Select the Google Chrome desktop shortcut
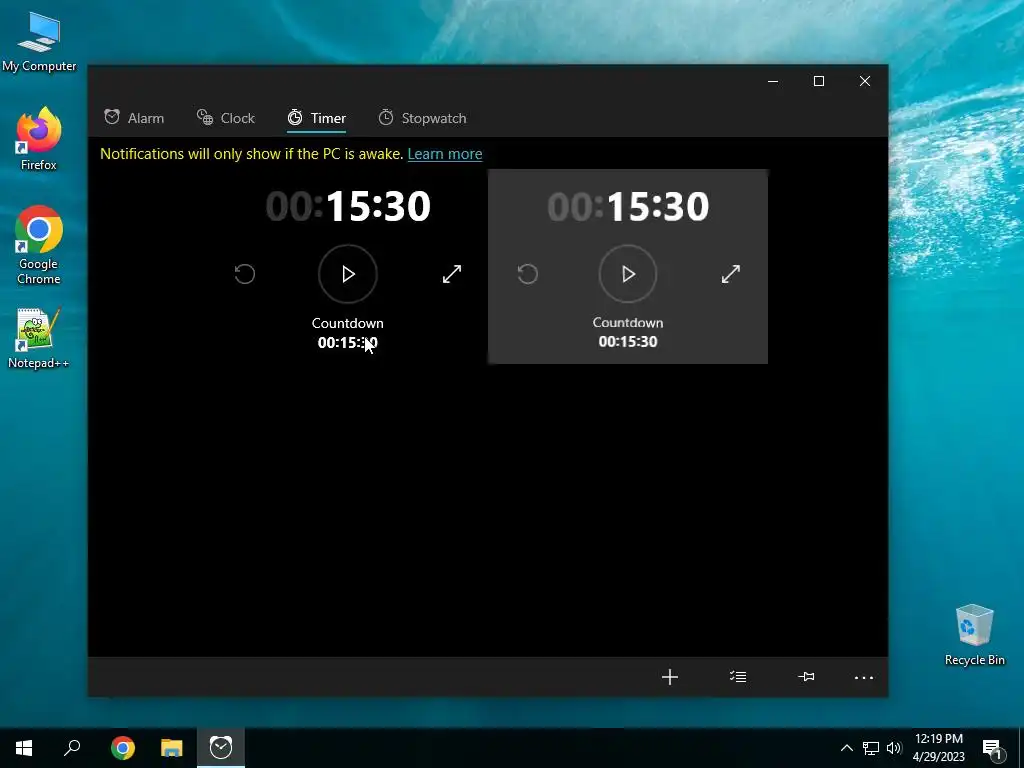Screen dimensions: 1024x768 (x=39, y=245)
